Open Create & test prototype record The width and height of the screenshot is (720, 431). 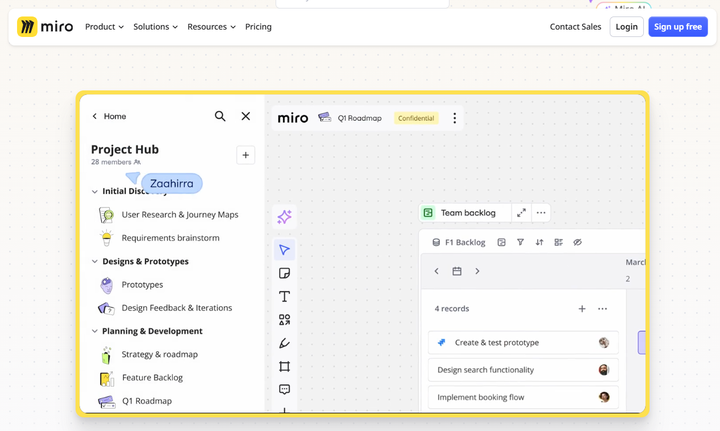523,342
